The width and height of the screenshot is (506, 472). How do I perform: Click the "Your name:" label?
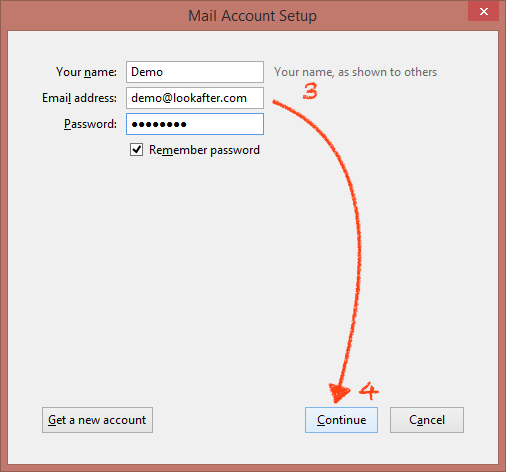(x=86, y=72)
